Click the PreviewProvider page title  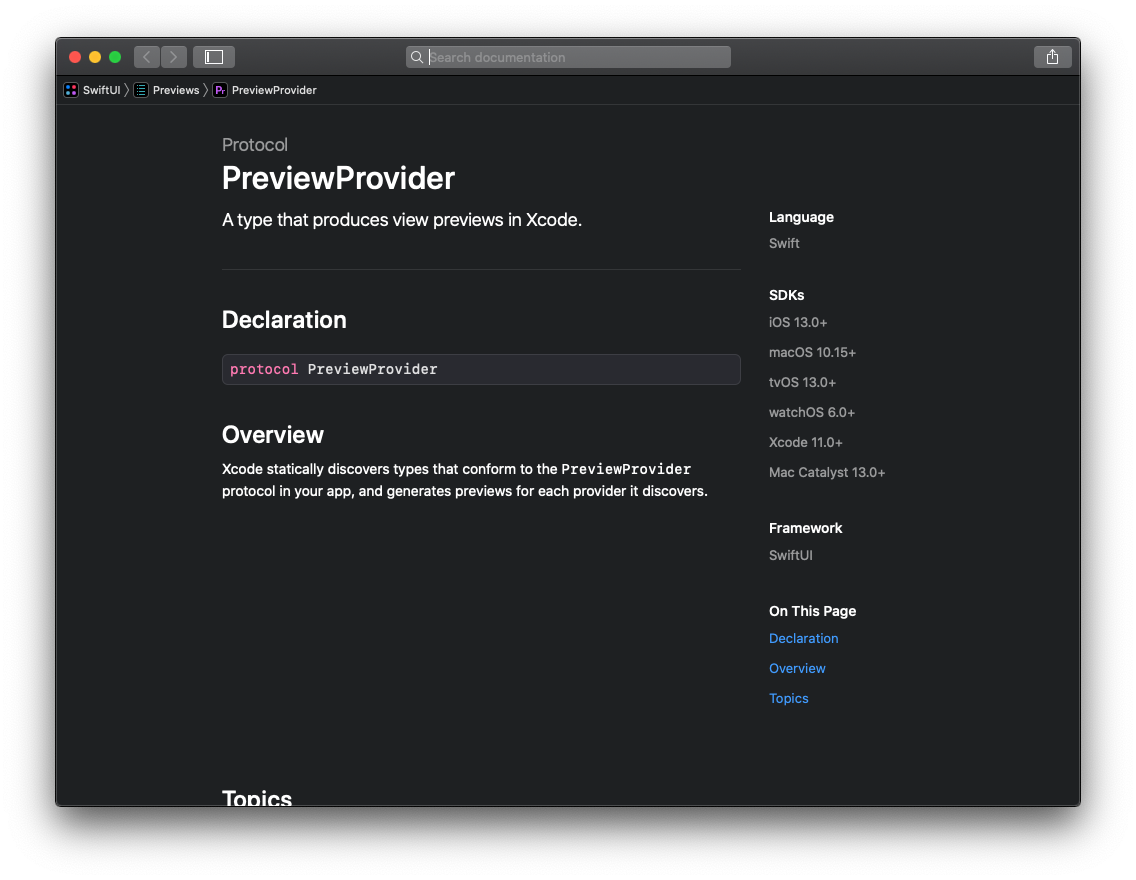[338, 178]
